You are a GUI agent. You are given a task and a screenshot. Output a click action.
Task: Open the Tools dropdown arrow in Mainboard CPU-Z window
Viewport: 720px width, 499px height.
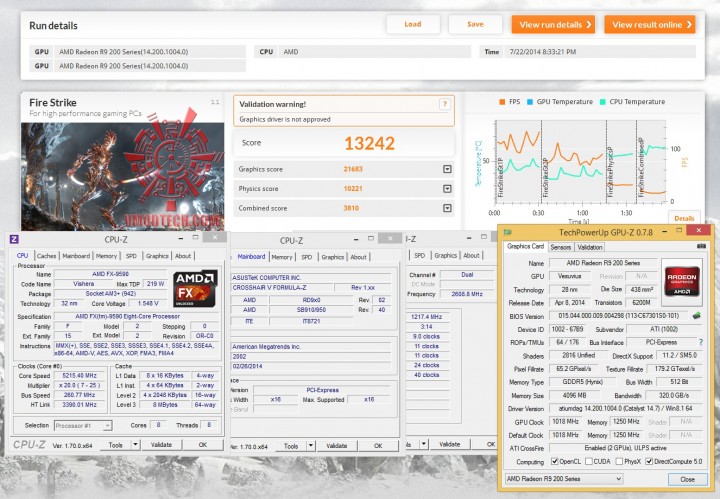click(x=311, y=445)
